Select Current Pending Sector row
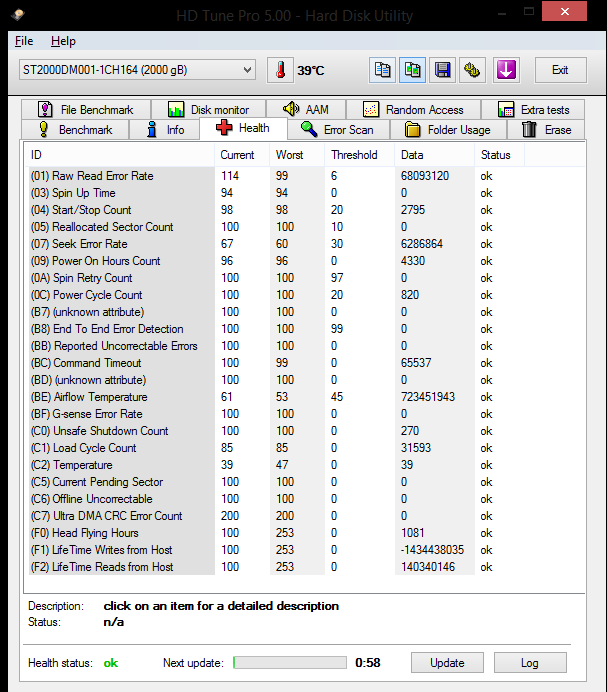Viewport: 607px width, 692px height. click(x=276, y=482)
